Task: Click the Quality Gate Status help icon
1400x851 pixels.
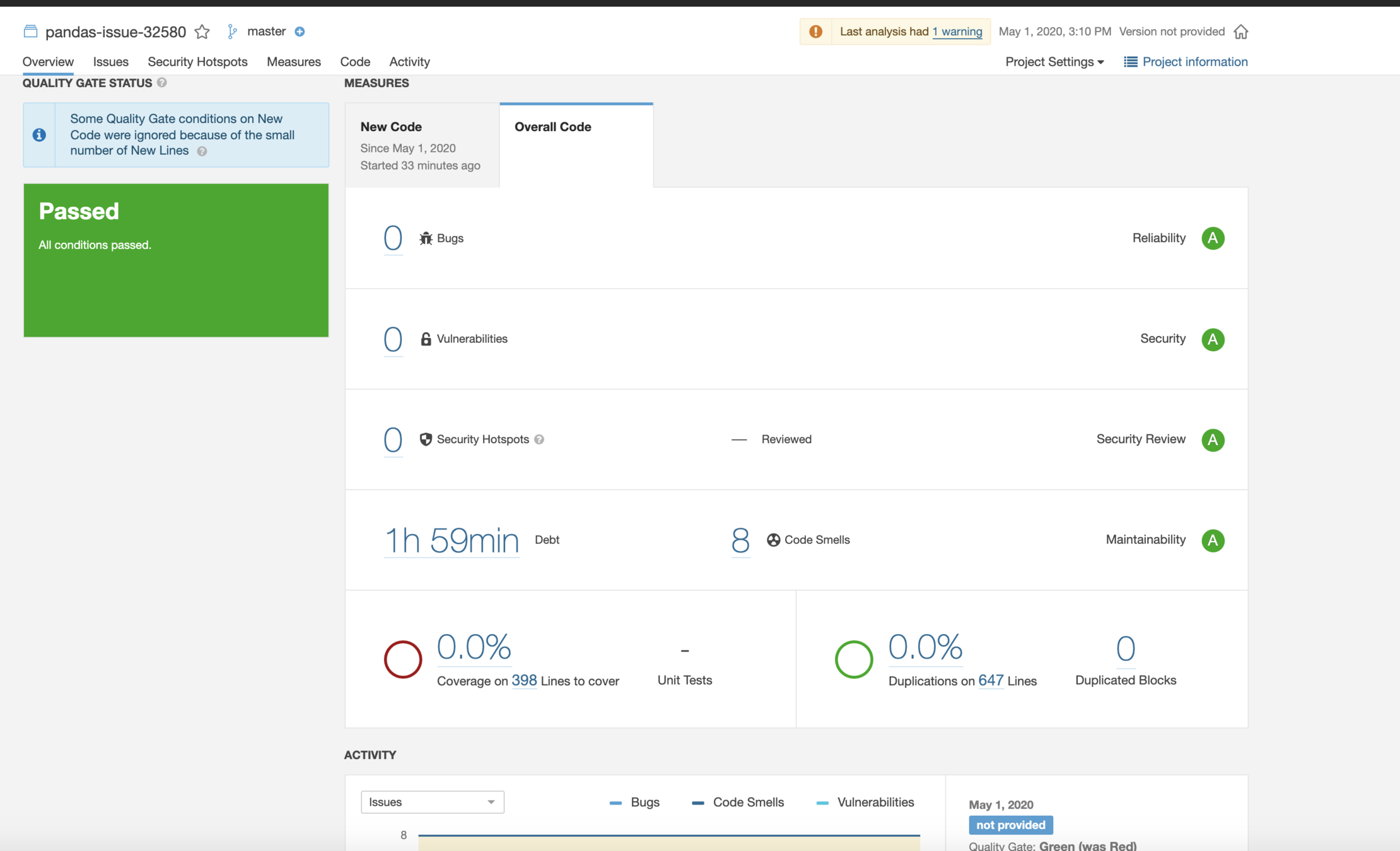Action: click(x=162, y=83)
